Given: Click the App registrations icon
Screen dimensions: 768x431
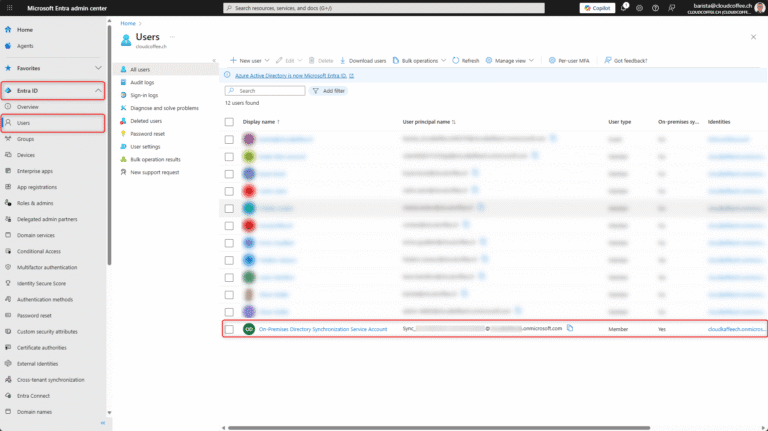Looking at the screenshot, I should click(x=8, y=187).
